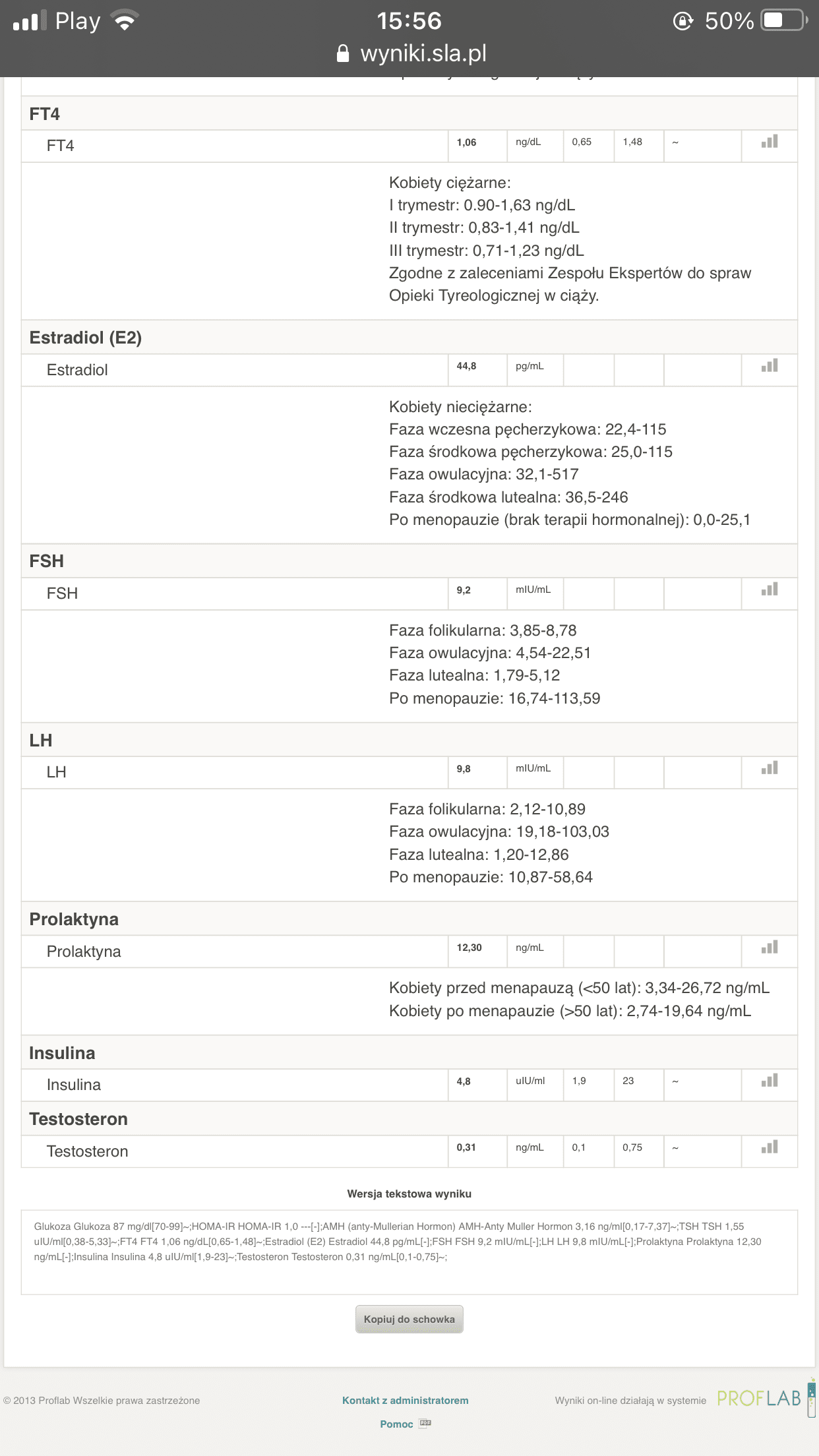Tap the padlock icon beside wyniki.sla.pl
The width and height of the screenshot is (819, 1456).
tap(343, 53)
